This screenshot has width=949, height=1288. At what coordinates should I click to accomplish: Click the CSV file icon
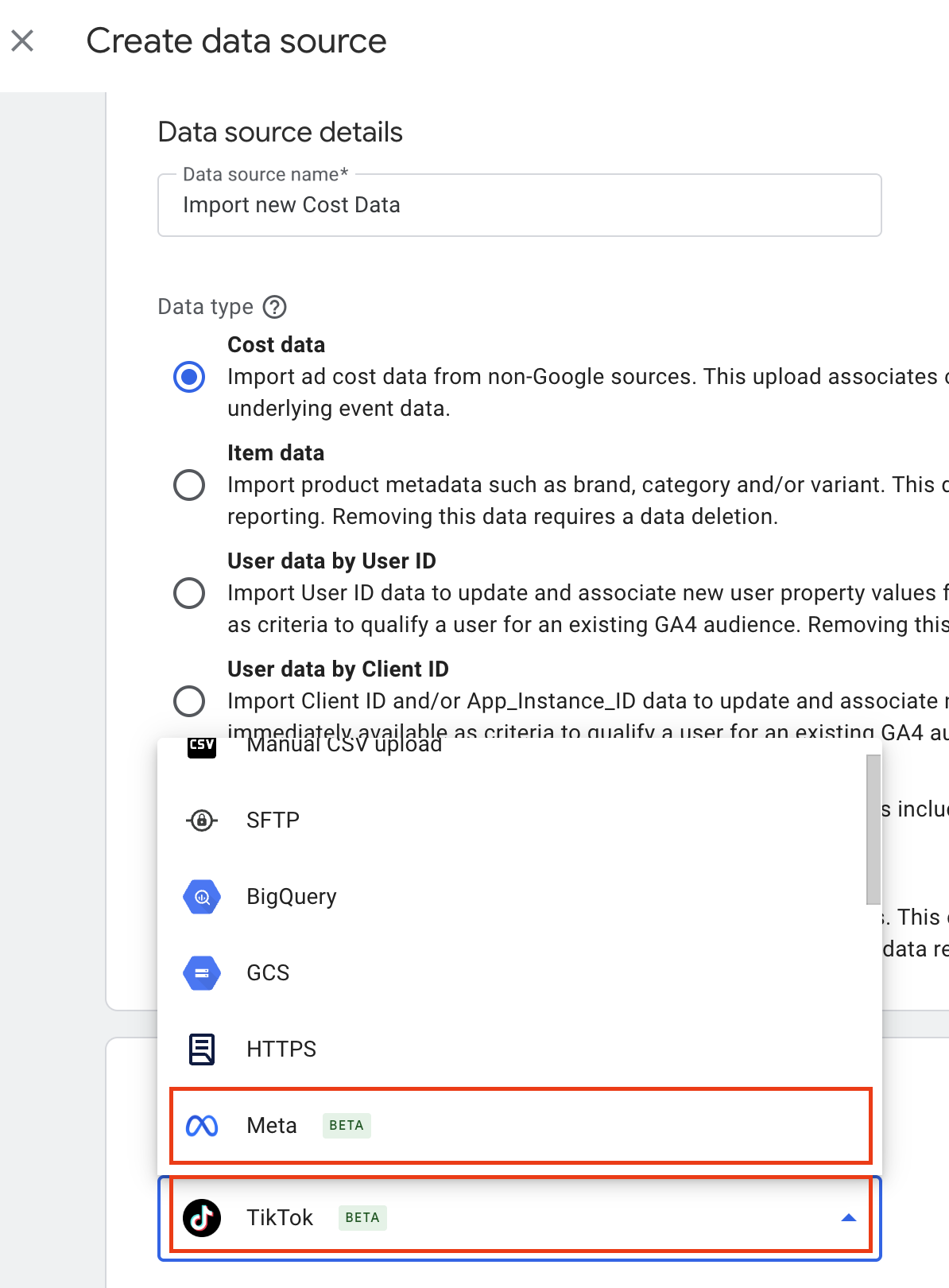pyautogui.click(x=202, y=747)
